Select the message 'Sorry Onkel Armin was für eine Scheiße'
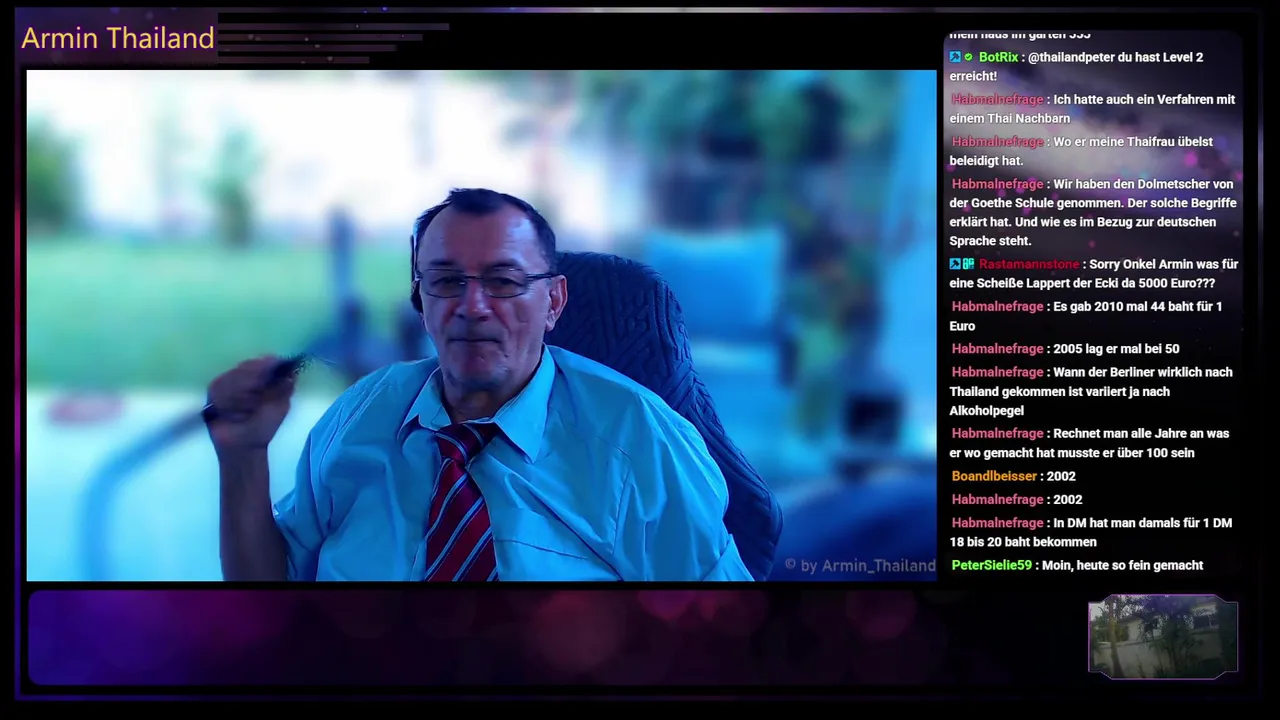The width and height of the screenshot is (1280, 720). (x=1094, y=273)
